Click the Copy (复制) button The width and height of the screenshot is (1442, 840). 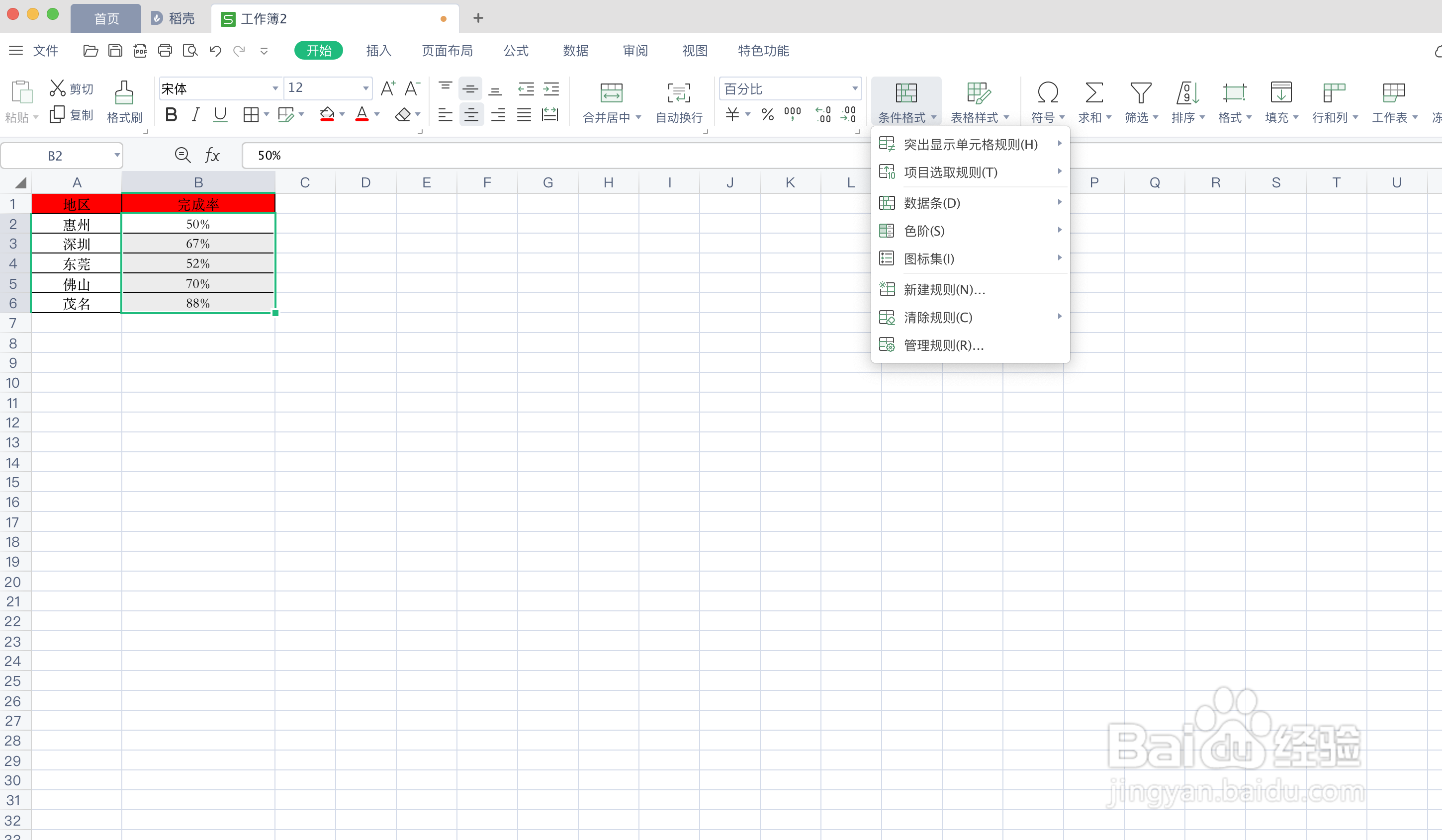(71, 115)
